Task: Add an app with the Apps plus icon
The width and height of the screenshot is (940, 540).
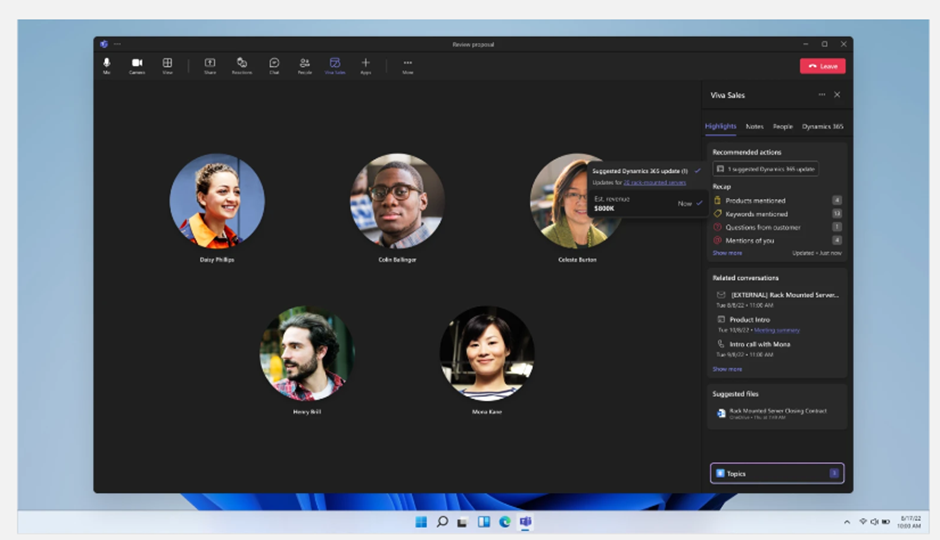Action: [x=366, y=65]
